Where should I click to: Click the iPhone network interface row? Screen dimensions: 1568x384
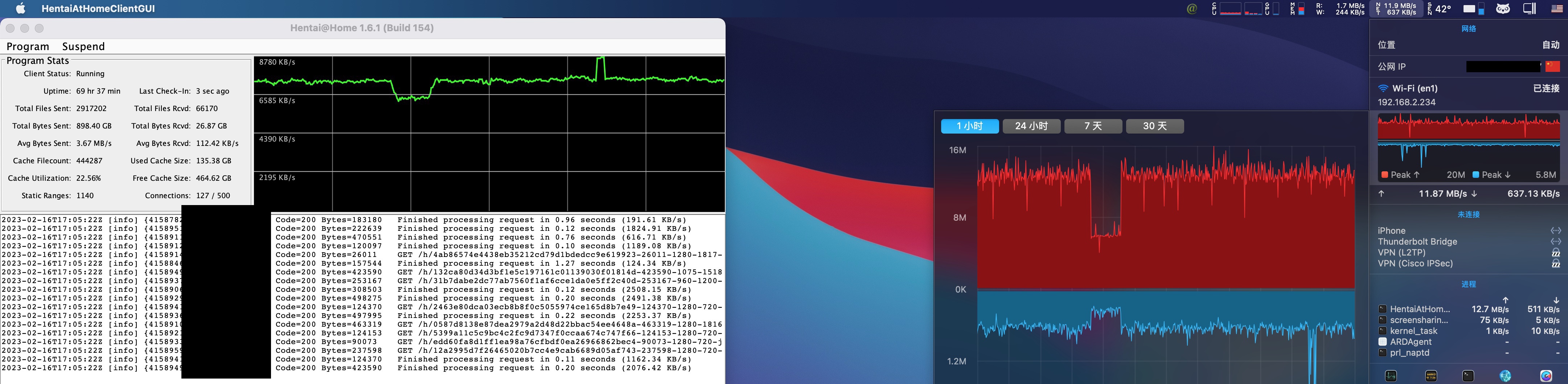click(1468, 230)
